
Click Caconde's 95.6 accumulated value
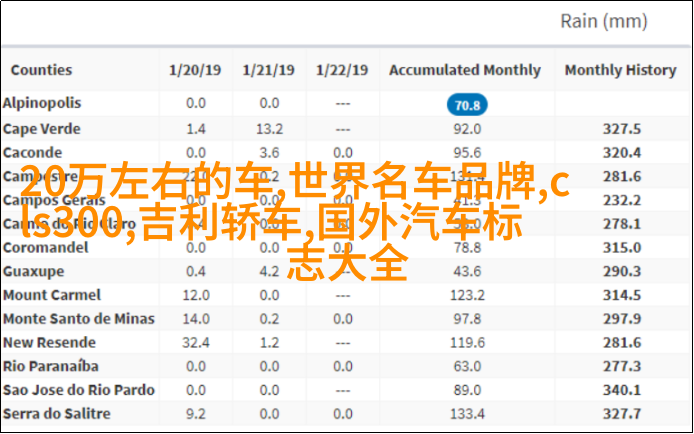467,153
